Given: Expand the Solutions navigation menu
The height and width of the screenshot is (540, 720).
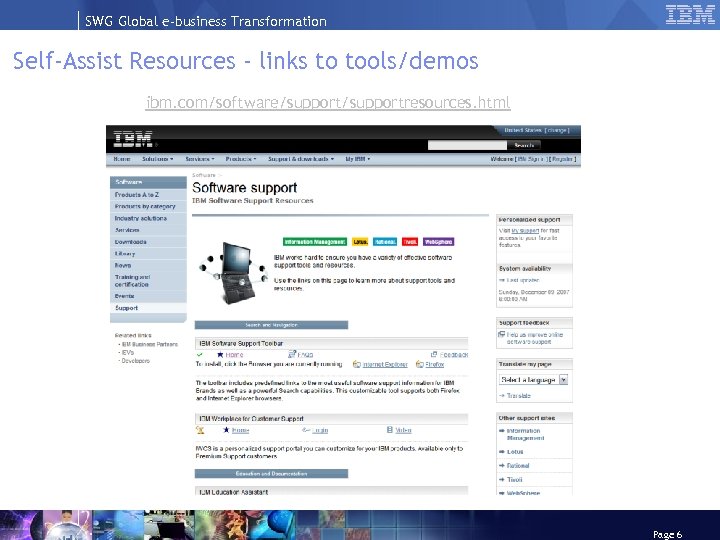Looking at the screenshot, I should [158, 159].
